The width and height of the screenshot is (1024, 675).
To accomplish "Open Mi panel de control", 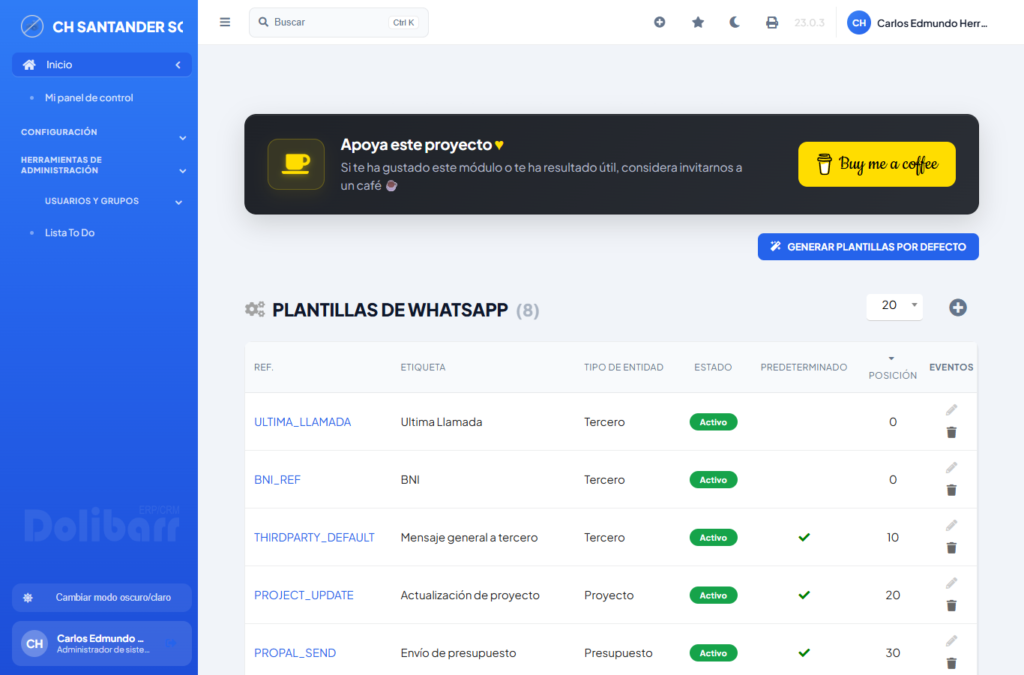I will [89, 98].
